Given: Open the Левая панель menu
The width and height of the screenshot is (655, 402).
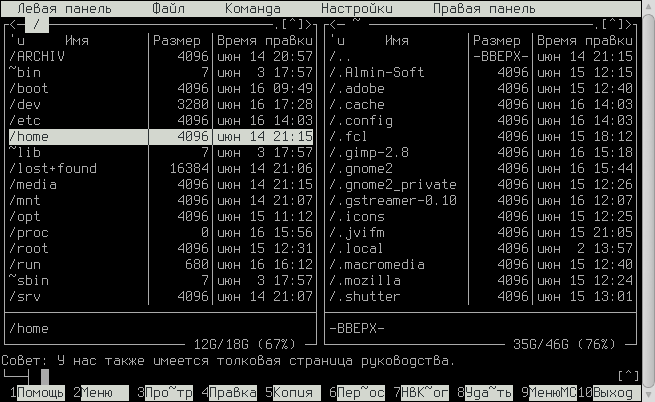Looking at the screenshot, I should [64, 8].
